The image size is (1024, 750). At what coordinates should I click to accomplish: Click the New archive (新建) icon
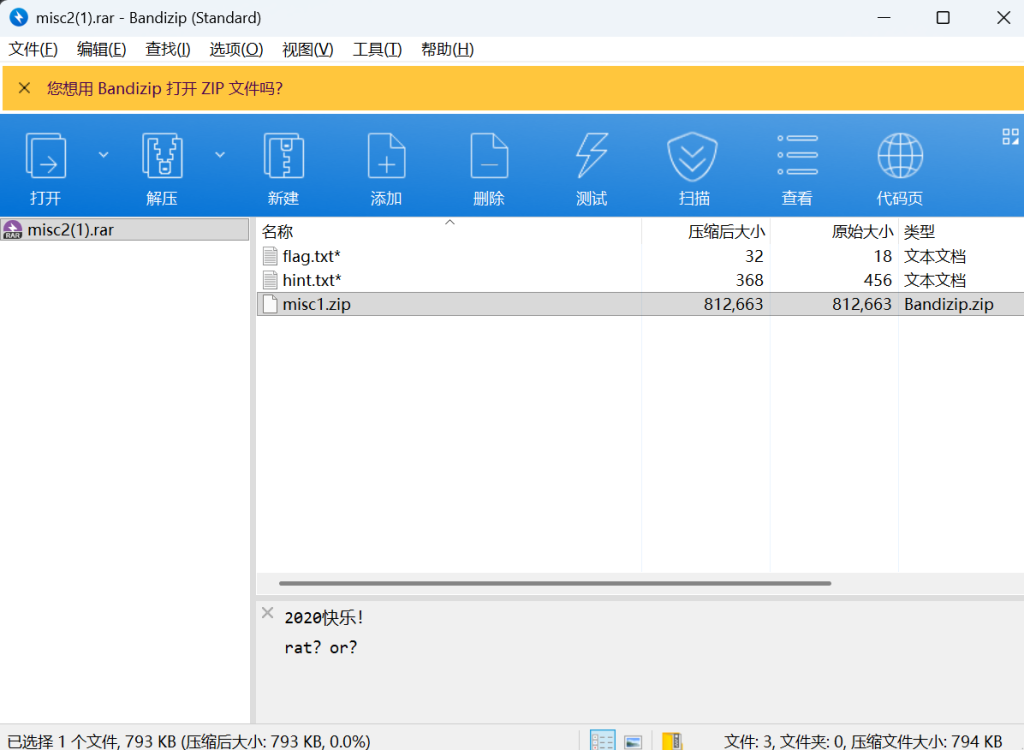[x=283, y=157]
